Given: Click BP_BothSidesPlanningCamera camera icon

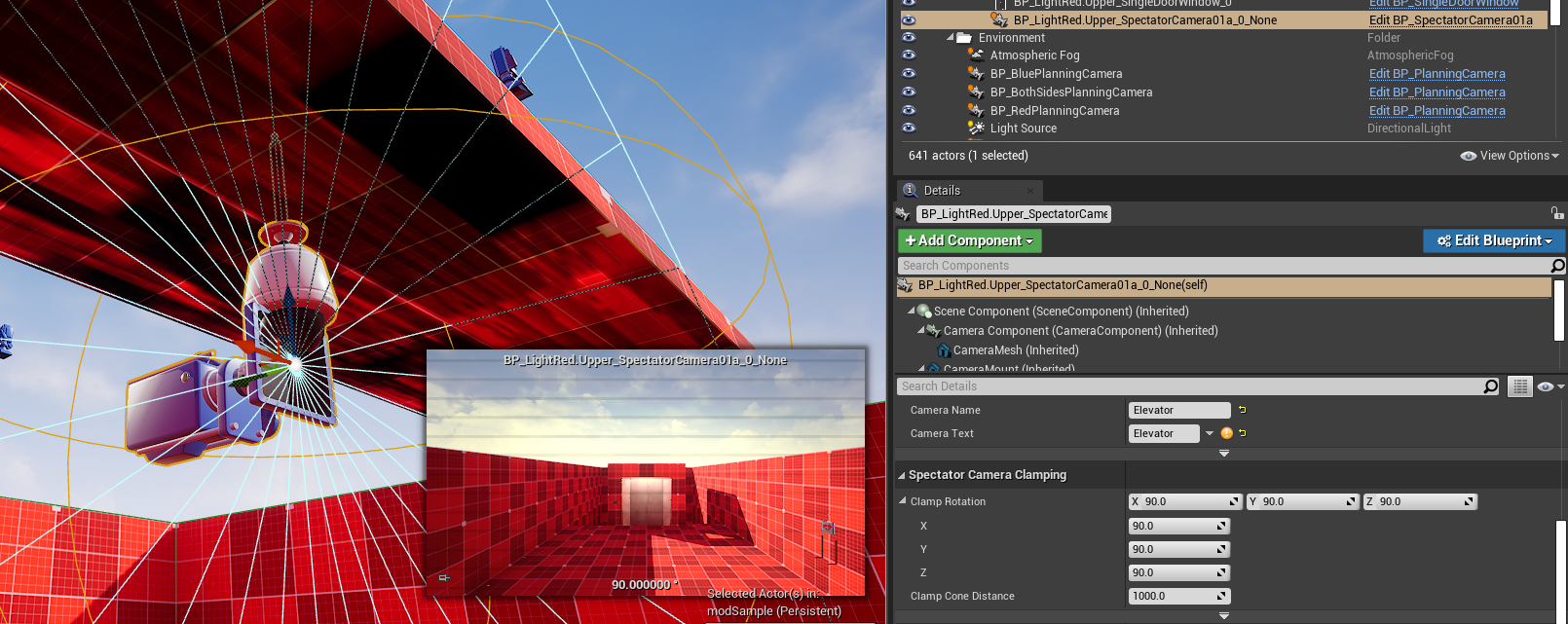Looking at the screenshot, I should pyautogui.click(x=976, y=92).
